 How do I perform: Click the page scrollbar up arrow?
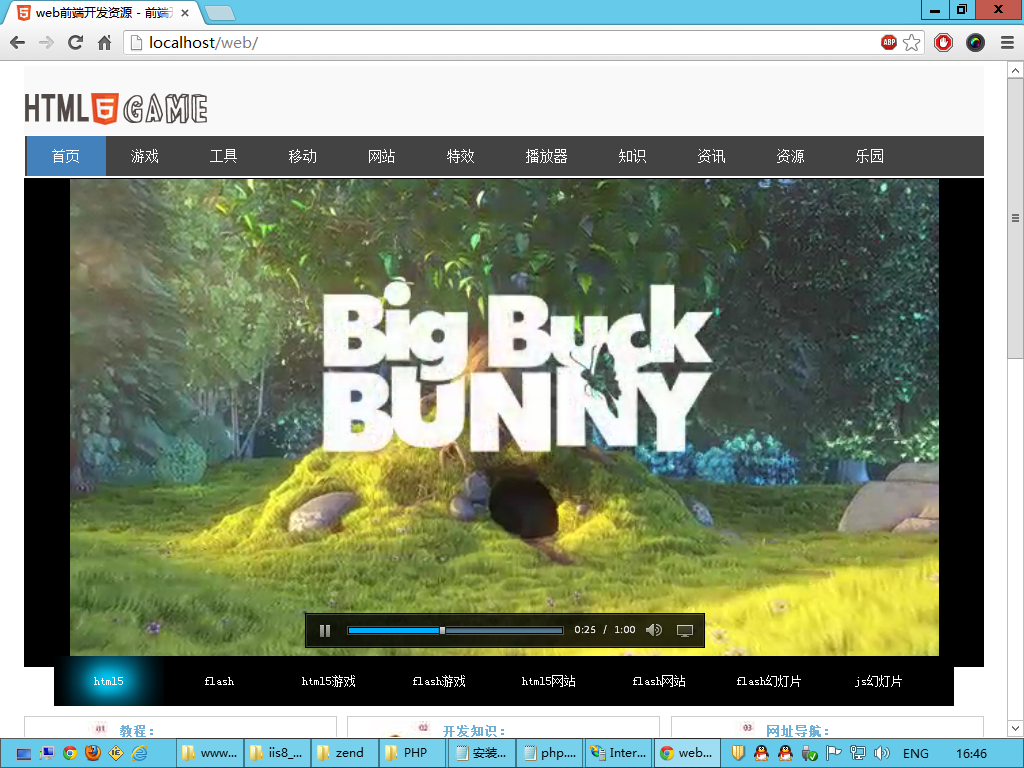click(1015, 70)
